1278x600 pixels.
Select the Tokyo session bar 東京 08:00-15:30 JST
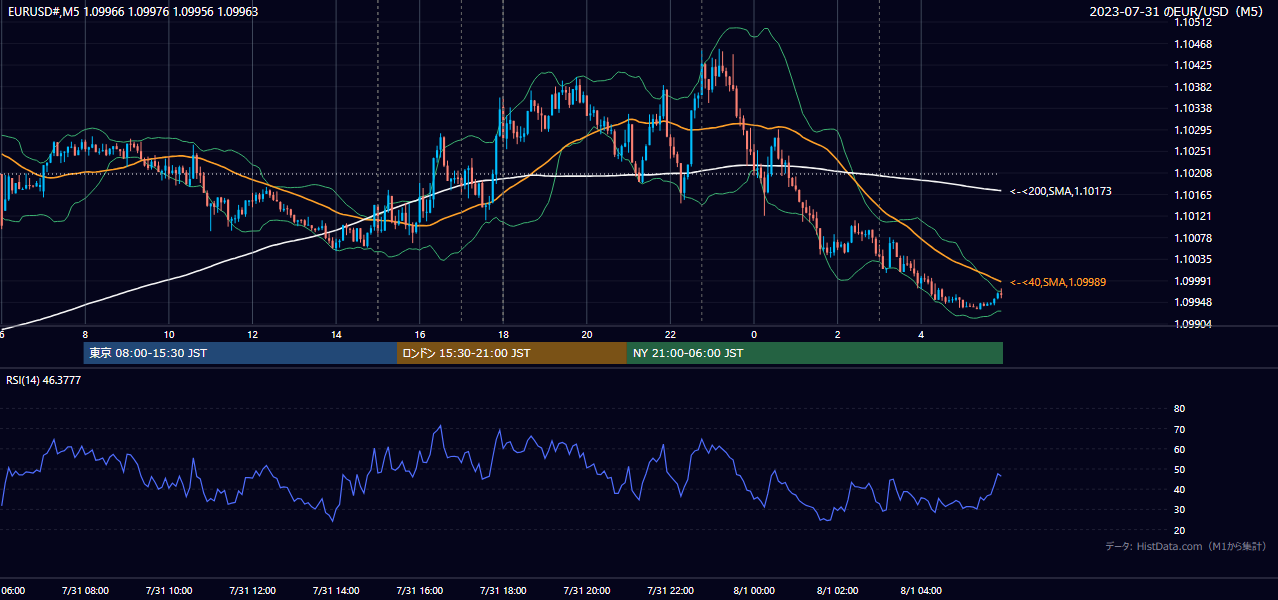(241, 353)
